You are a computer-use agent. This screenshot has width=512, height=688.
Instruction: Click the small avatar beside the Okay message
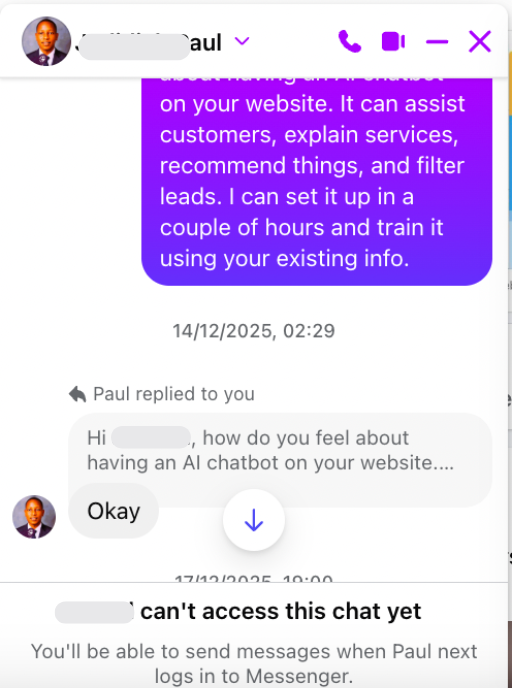34,517
